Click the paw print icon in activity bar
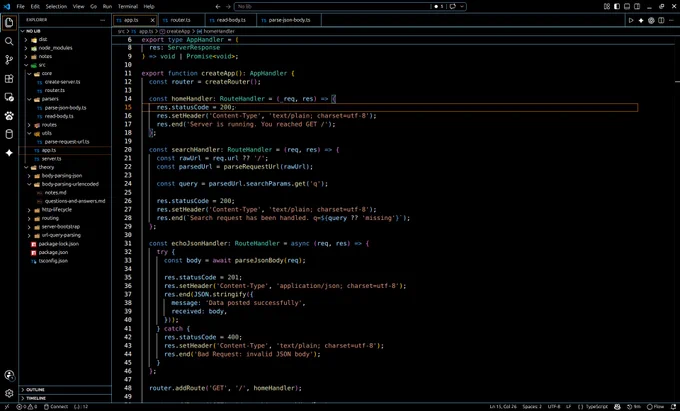The height and width of the screenshot is (411, 680). [9, 116]
